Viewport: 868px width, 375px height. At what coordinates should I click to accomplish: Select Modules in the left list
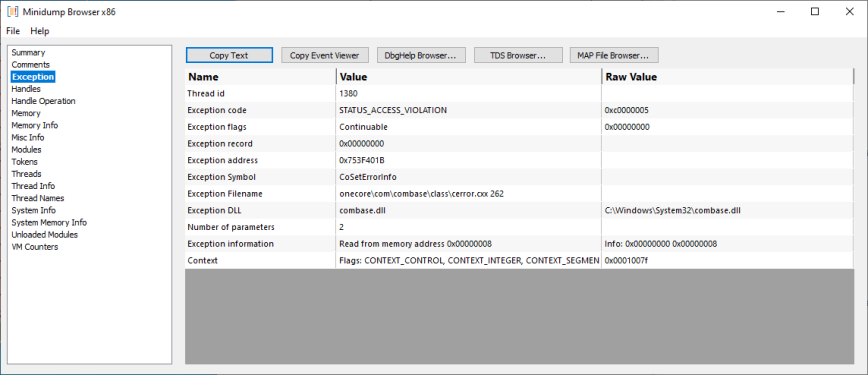(x=27, y=150)
